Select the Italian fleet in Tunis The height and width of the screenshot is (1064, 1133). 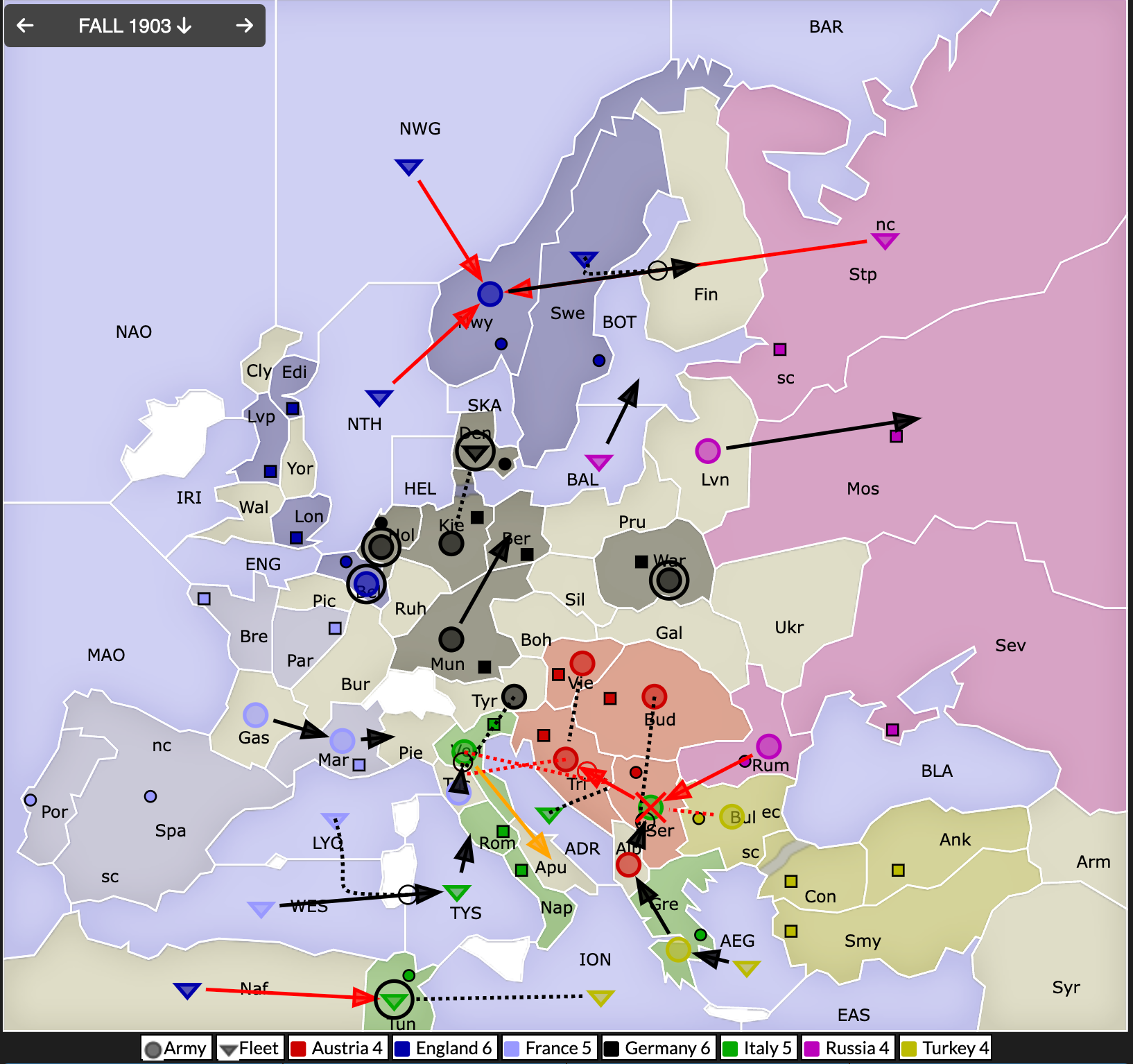(x=394, y=1000)
